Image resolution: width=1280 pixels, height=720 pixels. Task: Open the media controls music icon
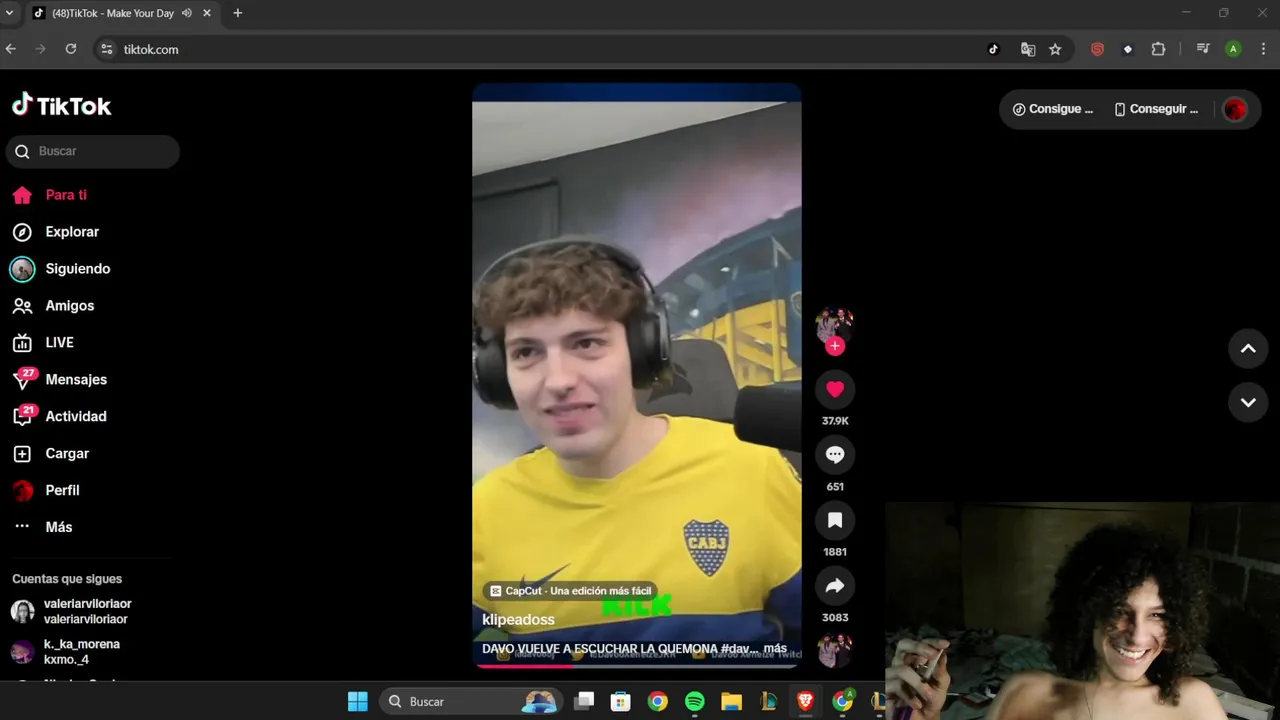[x=1203, y=49]
